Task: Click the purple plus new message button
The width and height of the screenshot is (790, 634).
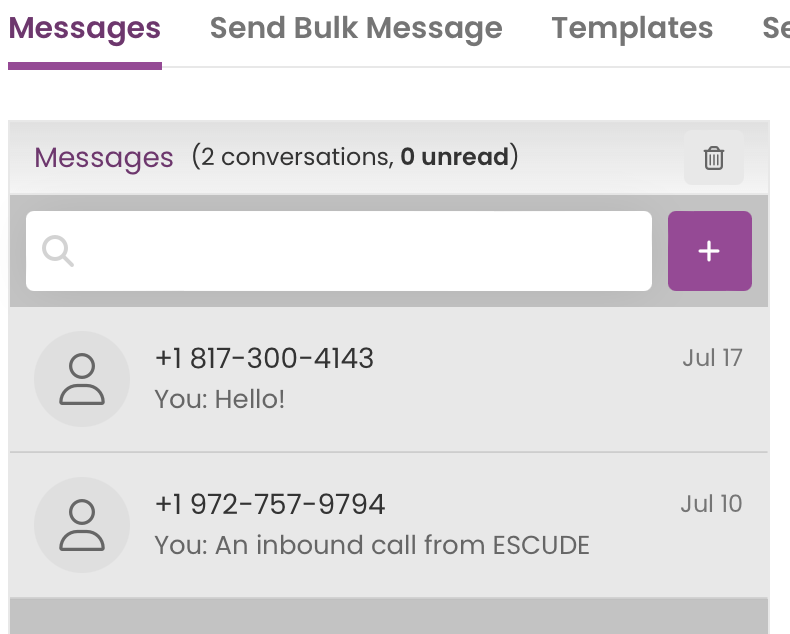Action: pyautogui.click(x=709, y=251)
